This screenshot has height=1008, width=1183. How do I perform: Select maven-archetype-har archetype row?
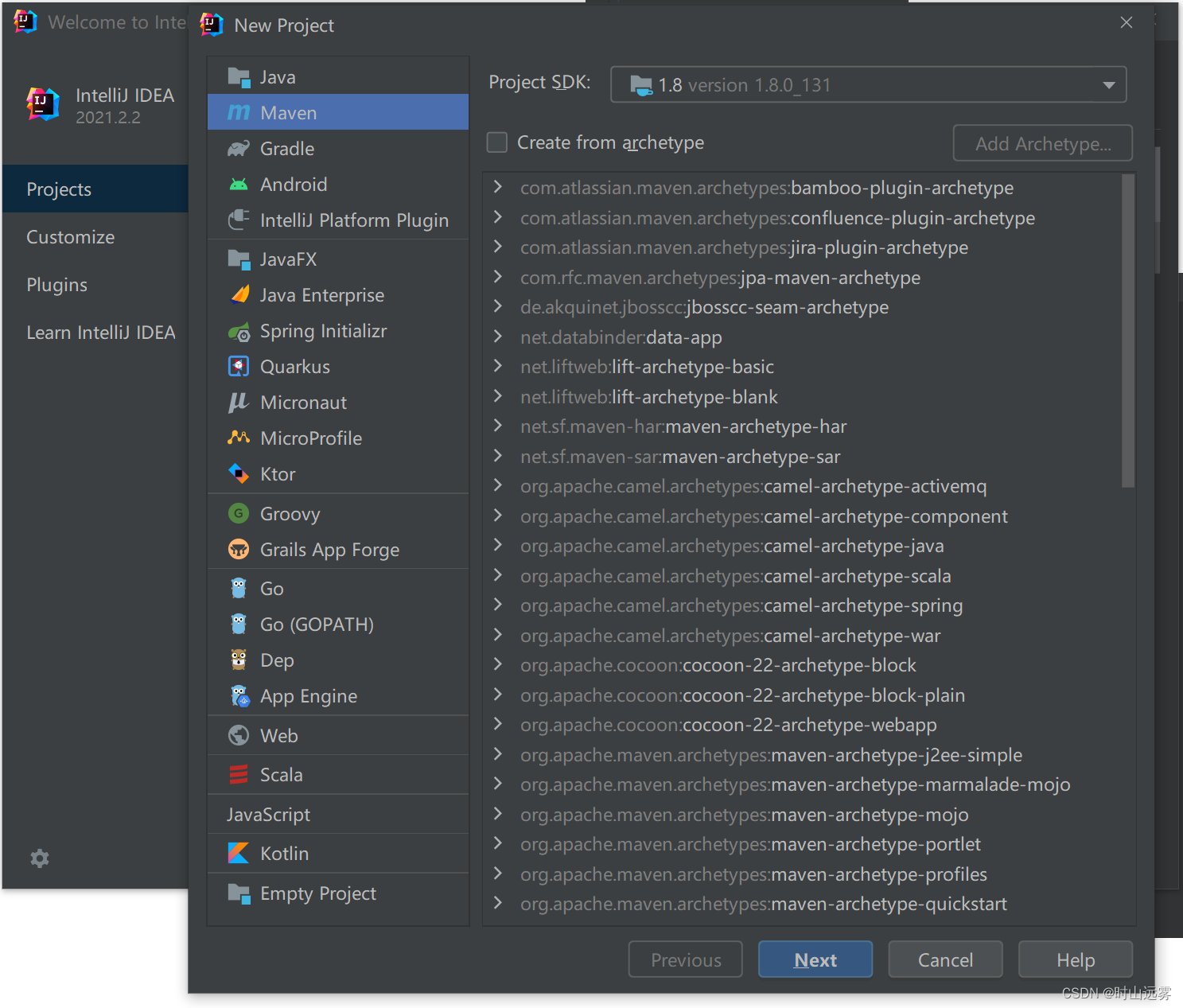[x=802, y=426]
